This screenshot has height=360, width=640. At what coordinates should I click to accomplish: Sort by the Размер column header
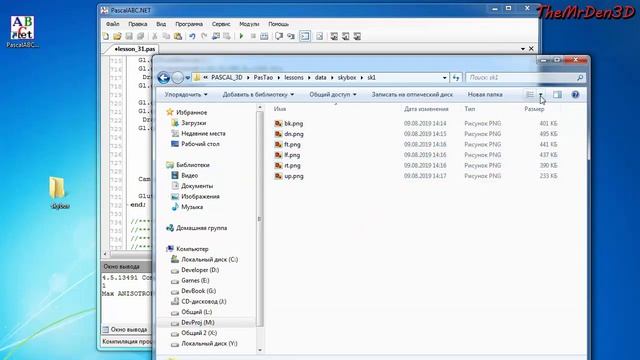coord(534,109)
